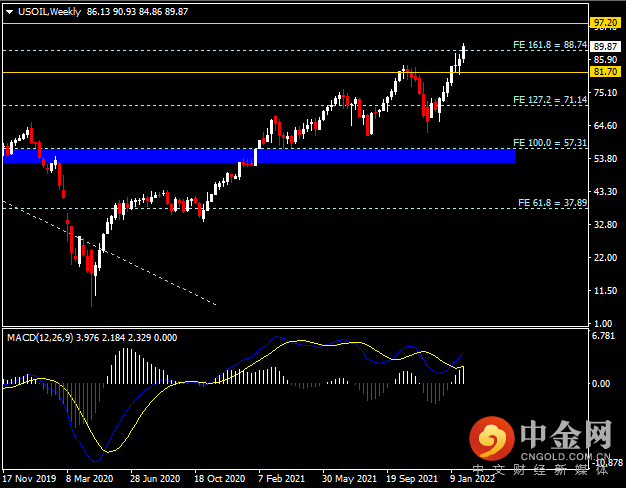Click the 11.50 price axis value

(x=605, y=291)
